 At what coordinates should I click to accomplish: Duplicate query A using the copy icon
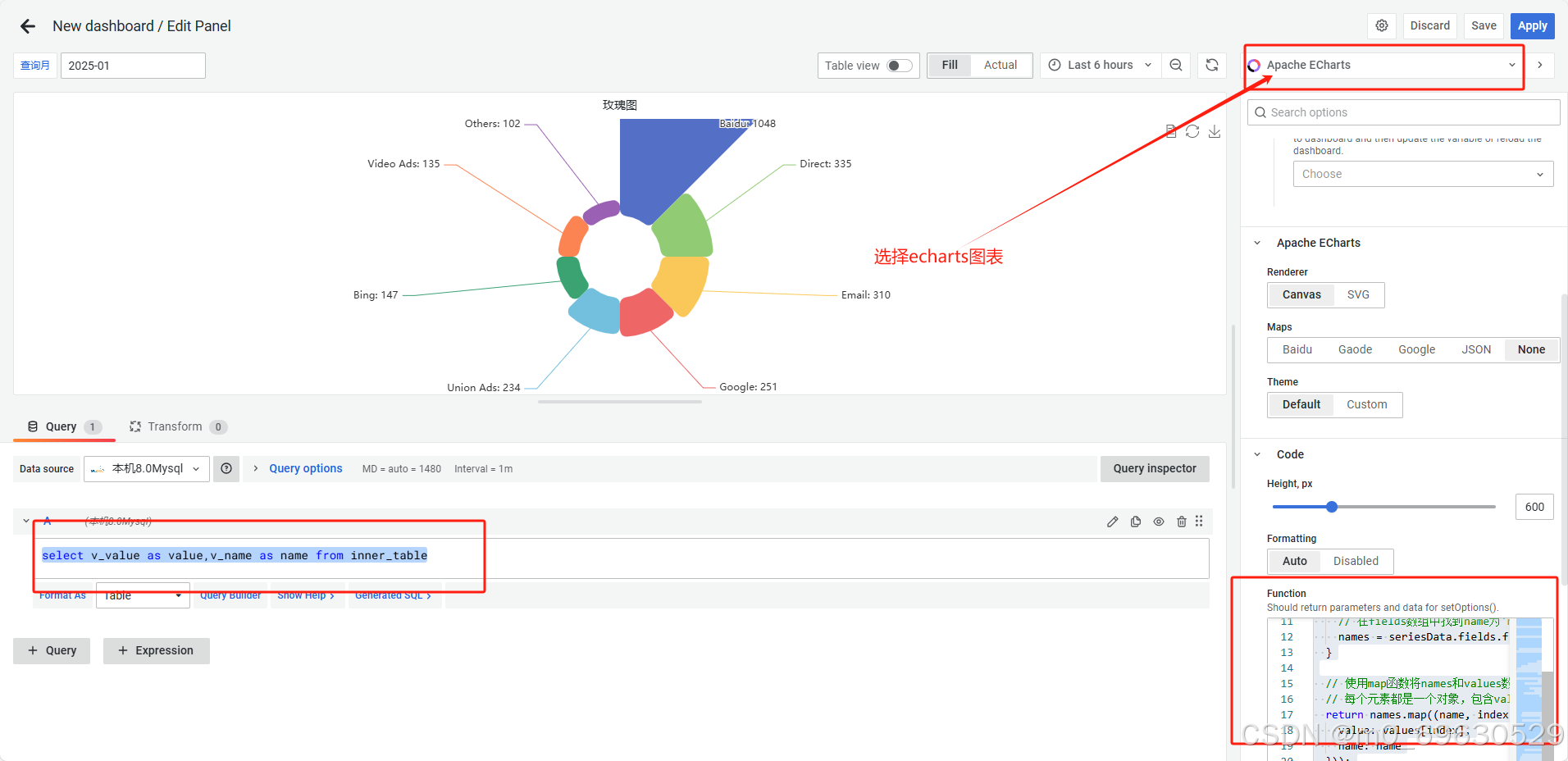tap(1136, 522)
